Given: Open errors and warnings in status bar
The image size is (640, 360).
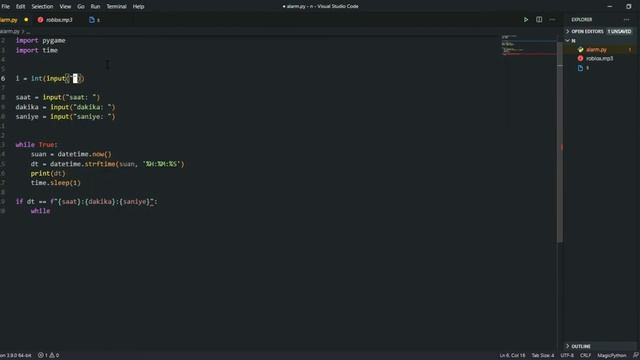Looking at the screenshot, I should 49,355.
